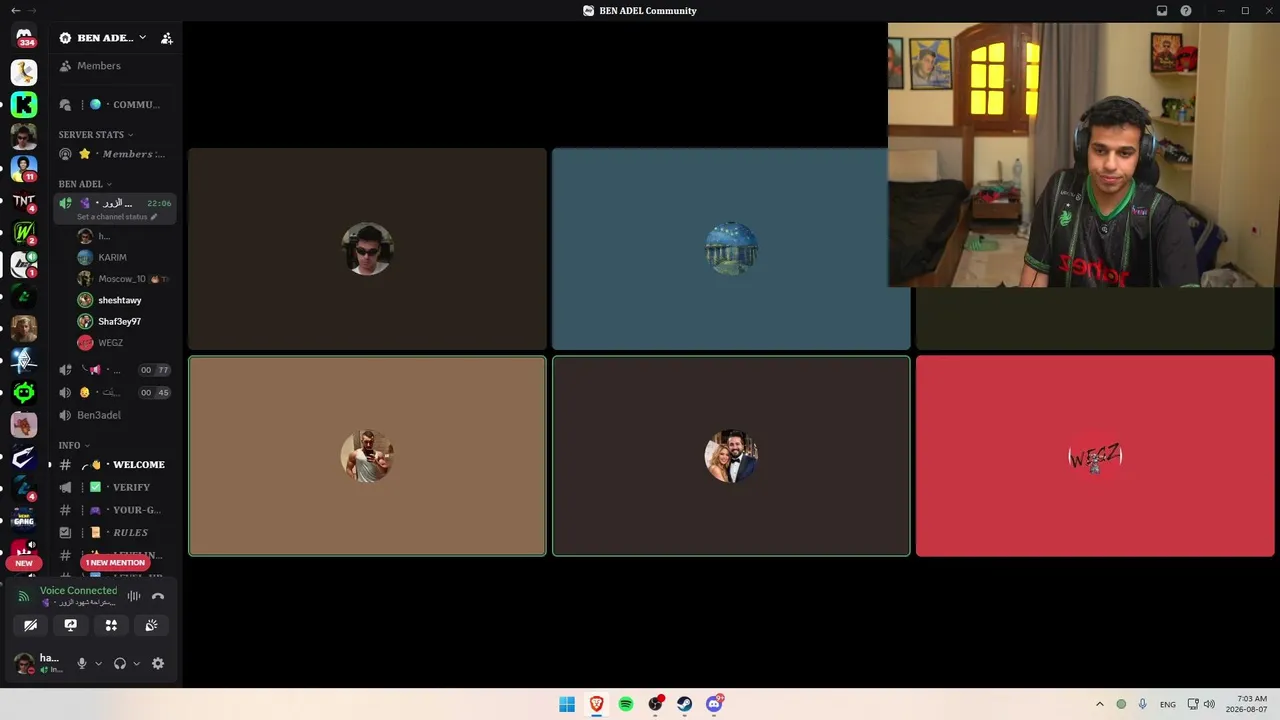1280x720 pixels.
Task: Select the couple-photo avatar video tile
Action: tap(731, 456)
